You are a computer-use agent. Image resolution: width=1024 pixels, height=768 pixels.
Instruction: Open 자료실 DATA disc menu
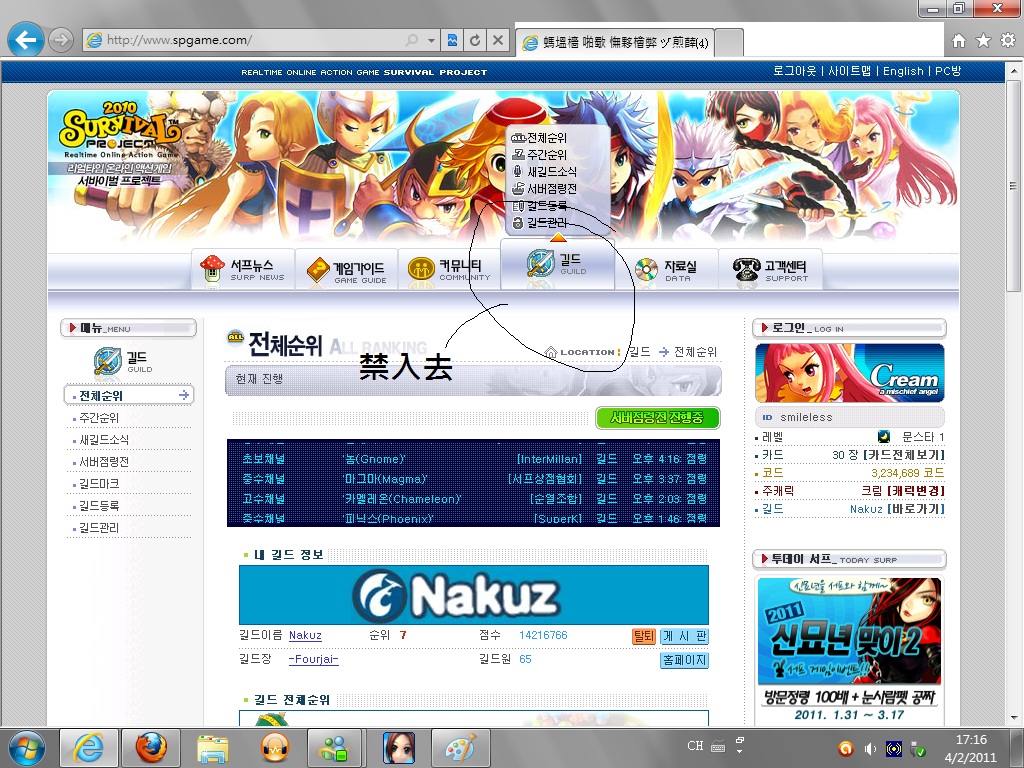(666, 270)
